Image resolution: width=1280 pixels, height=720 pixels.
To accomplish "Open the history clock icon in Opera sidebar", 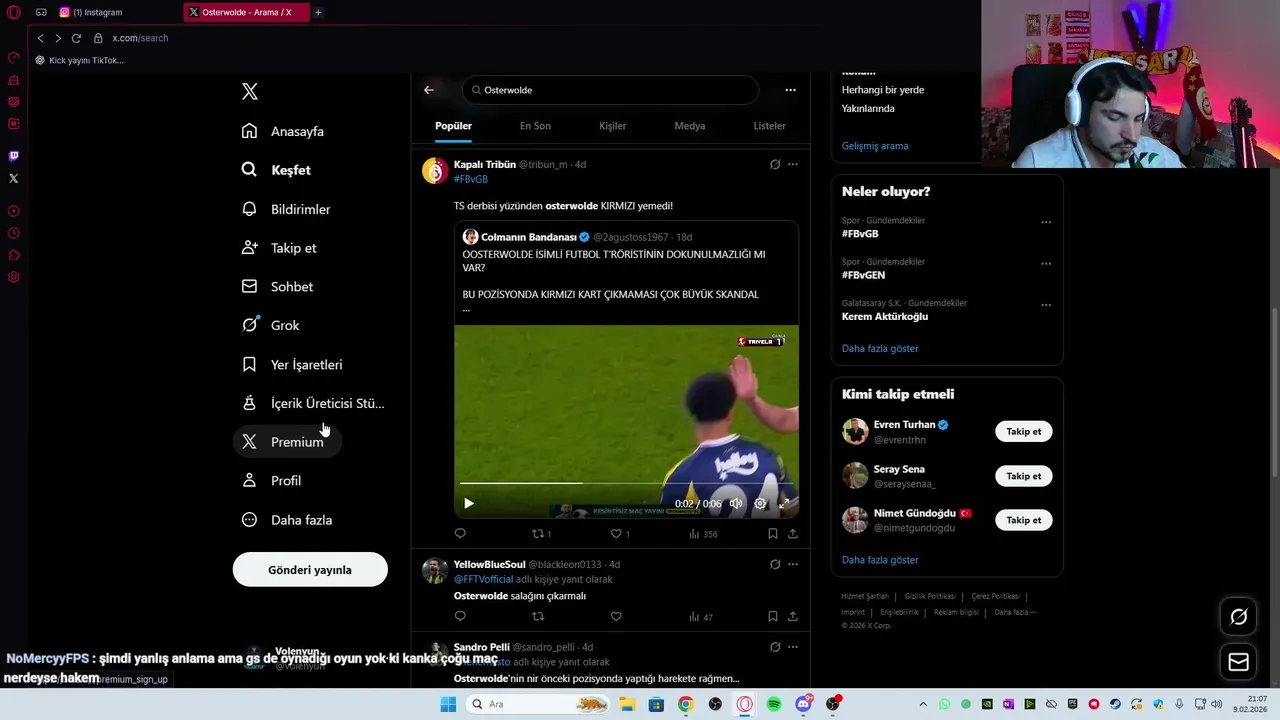I will click(x=13, y=233).
